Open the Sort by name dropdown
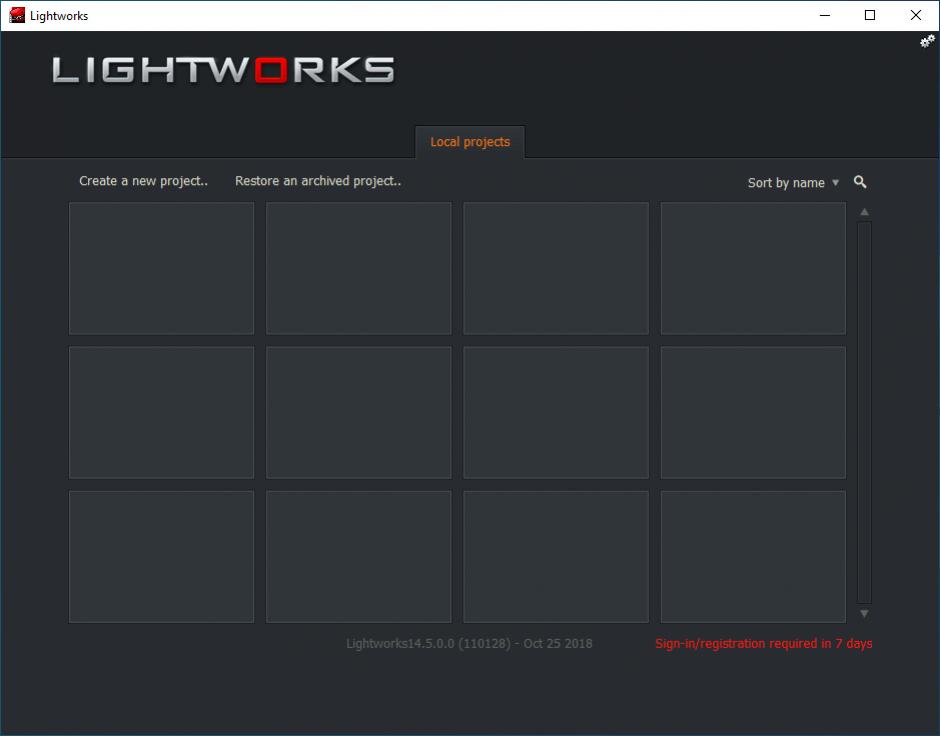Viewport: 940px width, 736px height. (793, 183)
